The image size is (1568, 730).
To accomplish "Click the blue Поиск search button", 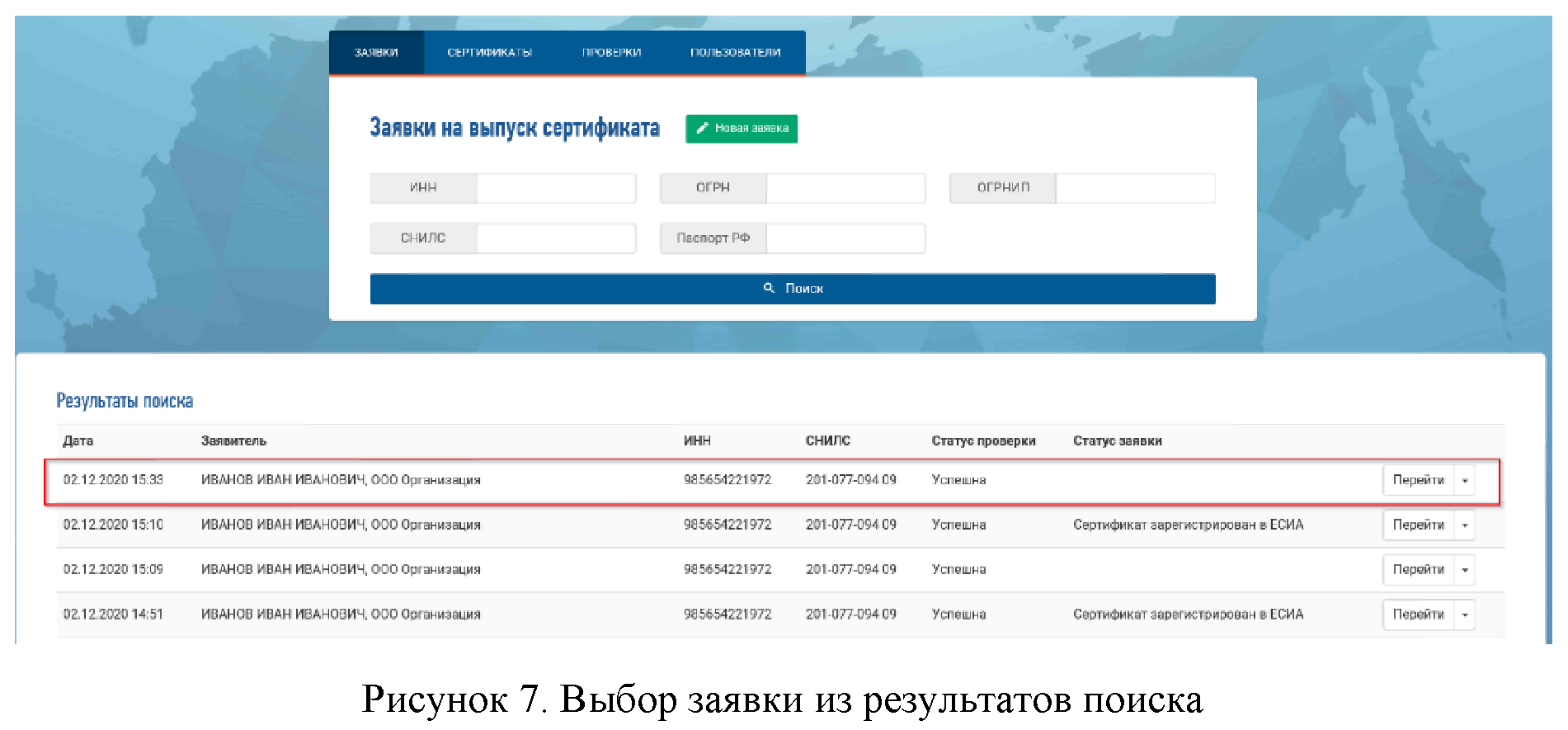I will [x=792, y=289].
